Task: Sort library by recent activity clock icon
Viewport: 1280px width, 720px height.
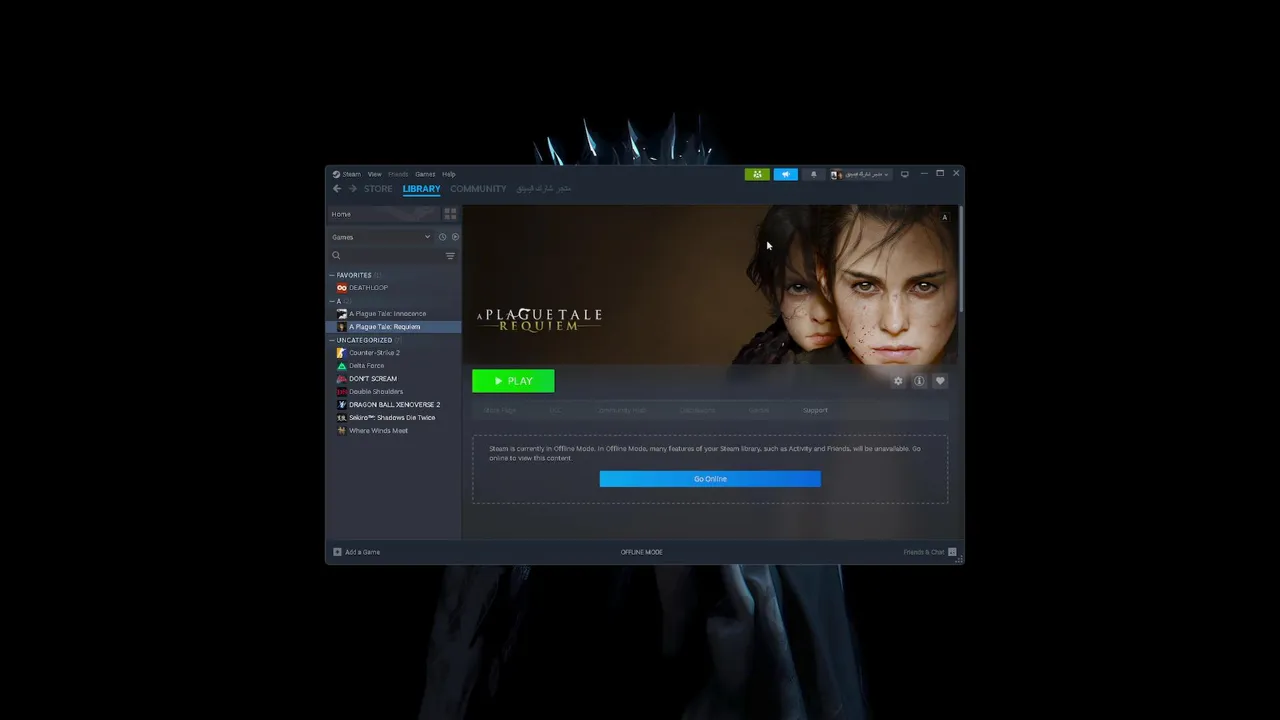Action: pyautogui.click(x=442, y=237)
